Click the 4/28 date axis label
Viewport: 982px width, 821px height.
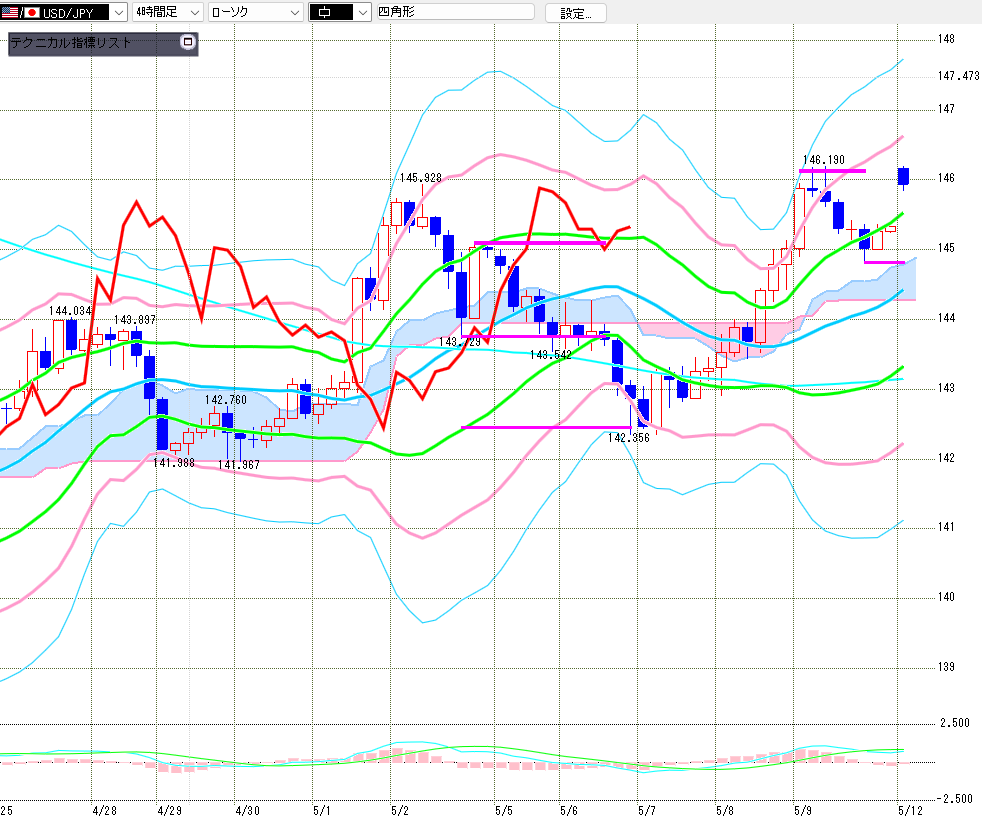coord(104,810)
